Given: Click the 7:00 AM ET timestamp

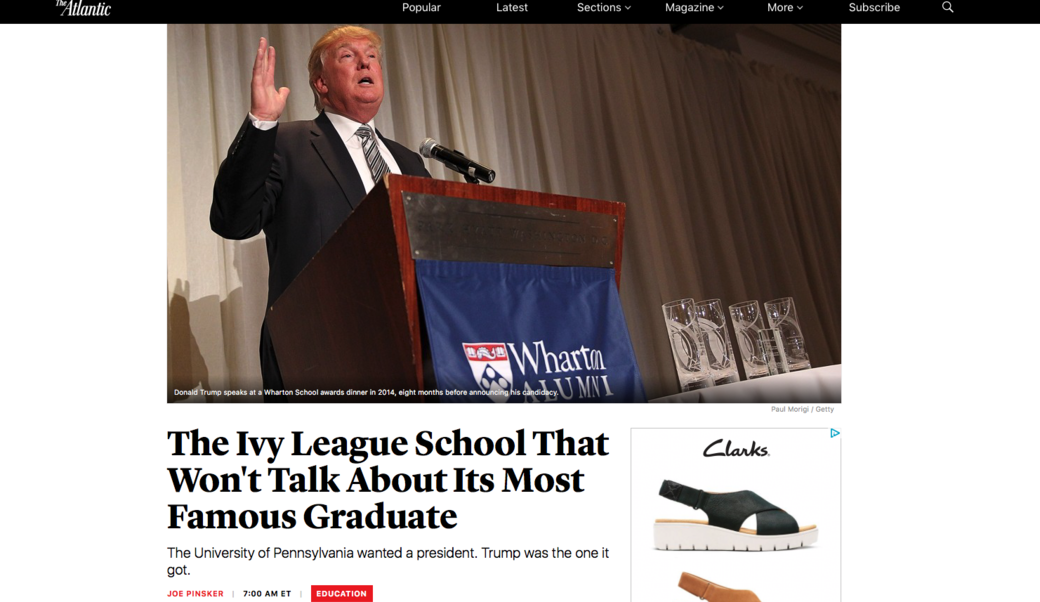Looking at the screenshot, I should 267,594.
